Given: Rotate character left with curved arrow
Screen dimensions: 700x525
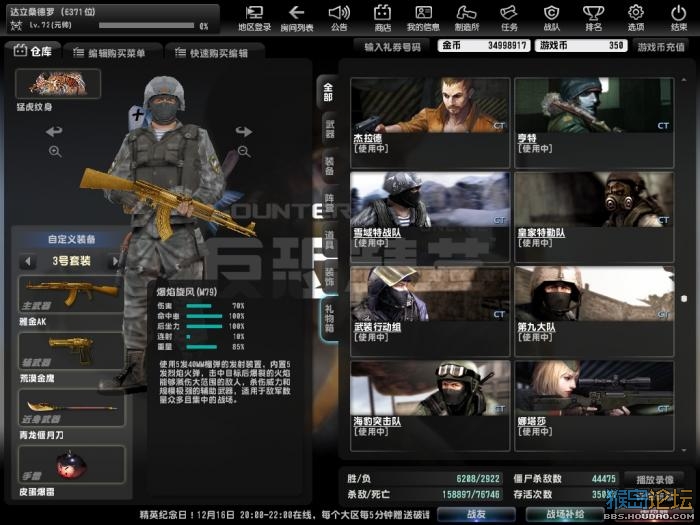Looking at the screenshot, I should coord(54,131).
